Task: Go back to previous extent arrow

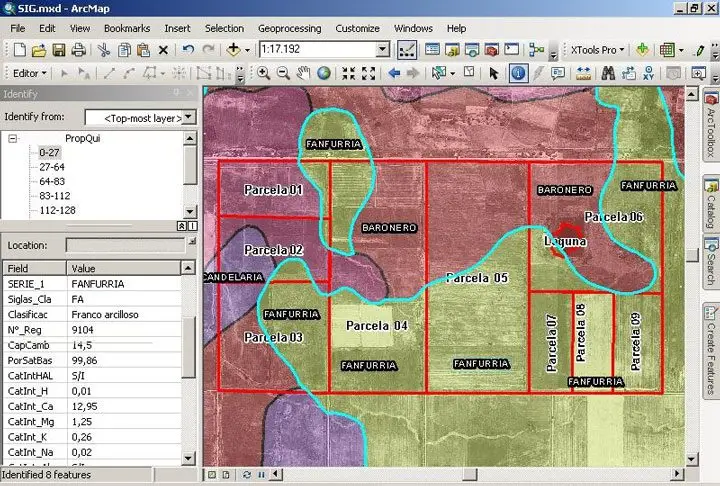Action: (393, 73)
